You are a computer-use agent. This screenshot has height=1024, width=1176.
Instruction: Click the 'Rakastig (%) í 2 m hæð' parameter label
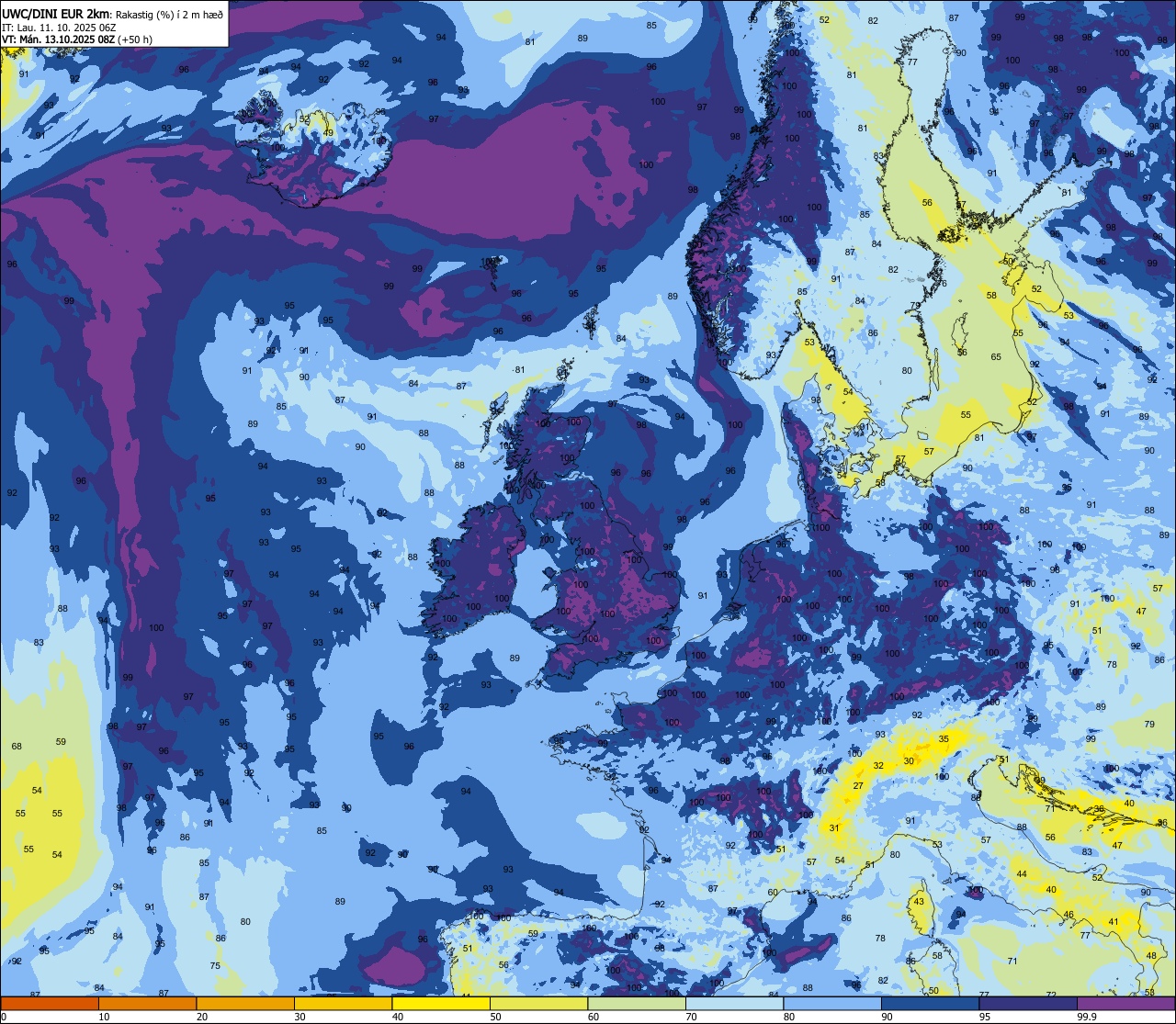[168, 14]
